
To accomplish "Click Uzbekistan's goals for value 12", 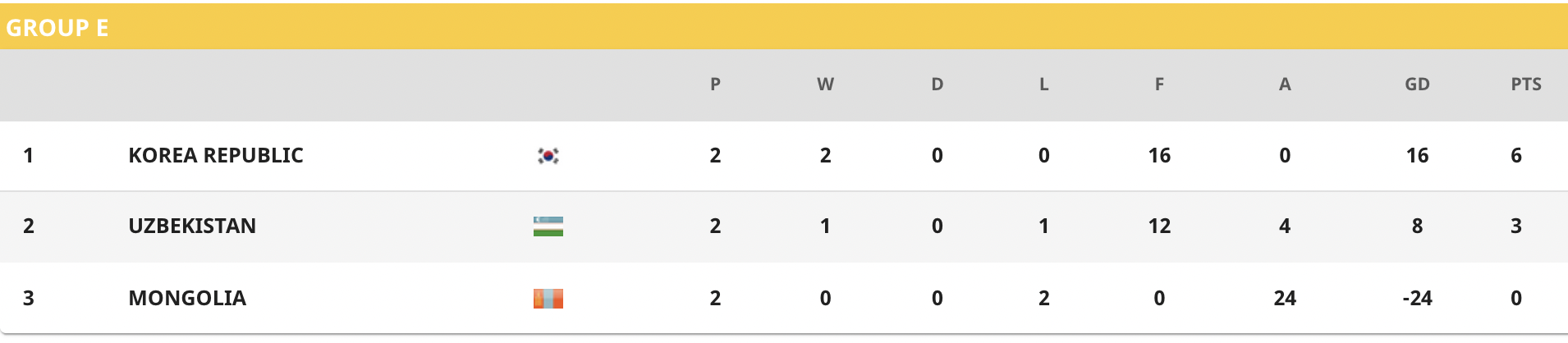I will [x=1159, y=226].
